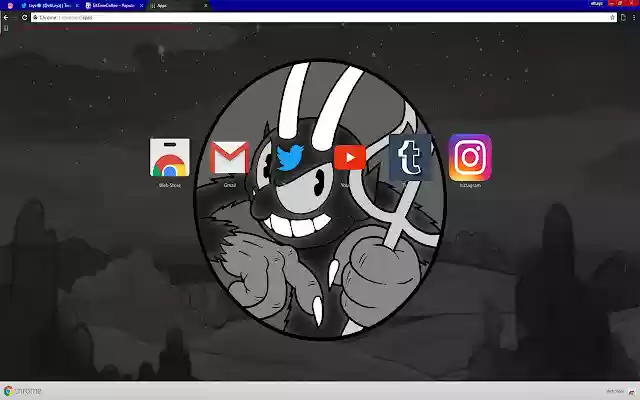Close the second tab with blue favicon
Screen dimensions: 640x400
point(142,6)
